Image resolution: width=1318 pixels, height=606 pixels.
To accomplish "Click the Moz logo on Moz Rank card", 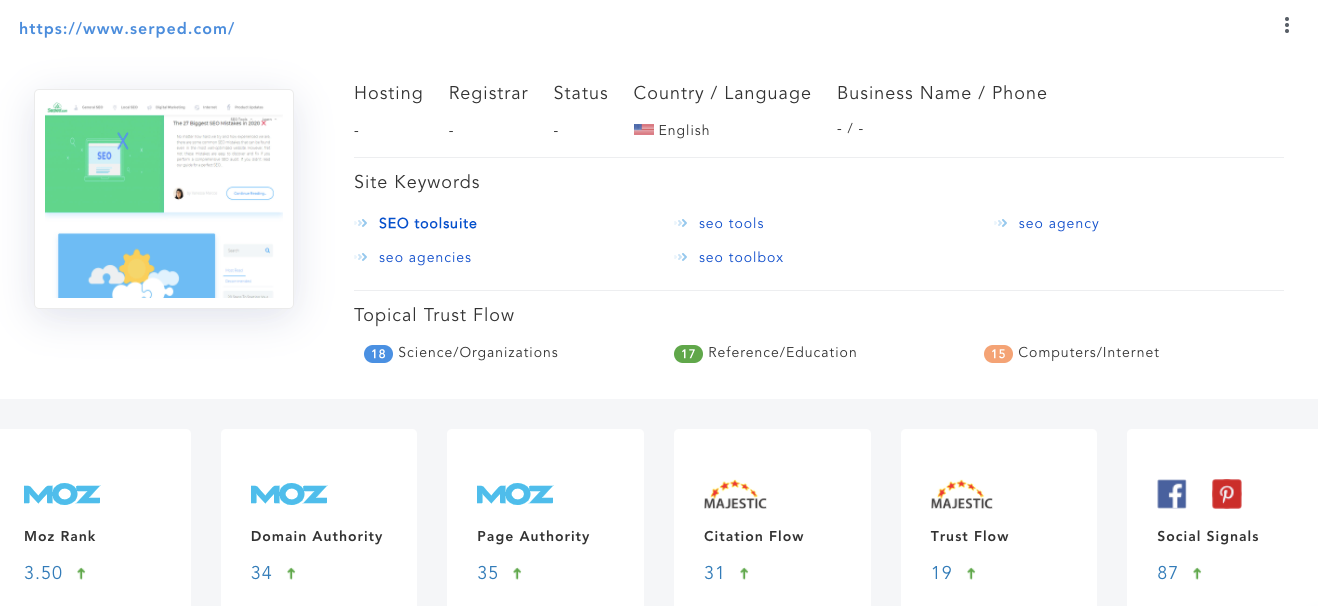I will tap(62, 494).
